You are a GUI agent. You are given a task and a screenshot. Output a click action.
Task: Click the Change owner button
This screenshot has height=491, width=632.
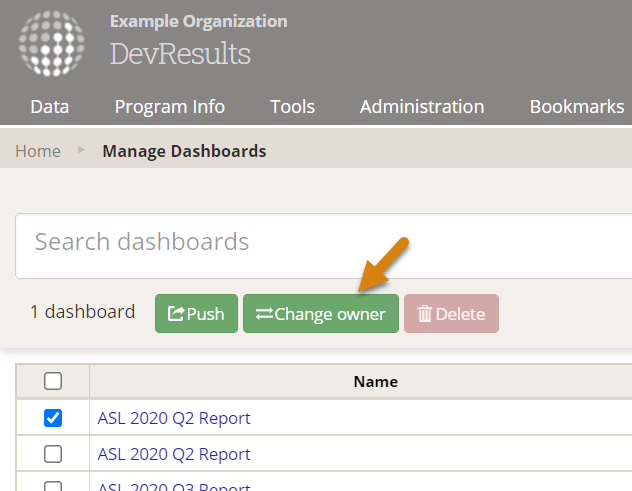[x=321, y=314]
